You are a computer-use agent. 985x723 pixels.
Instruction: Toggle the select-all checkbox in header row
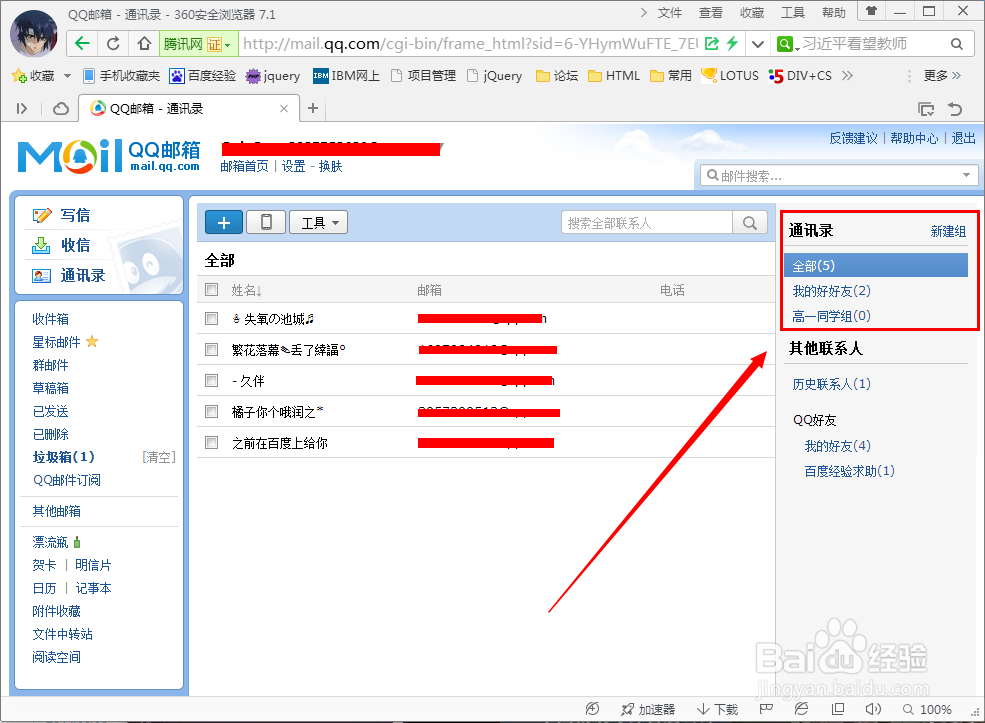(x=212, y=290)
